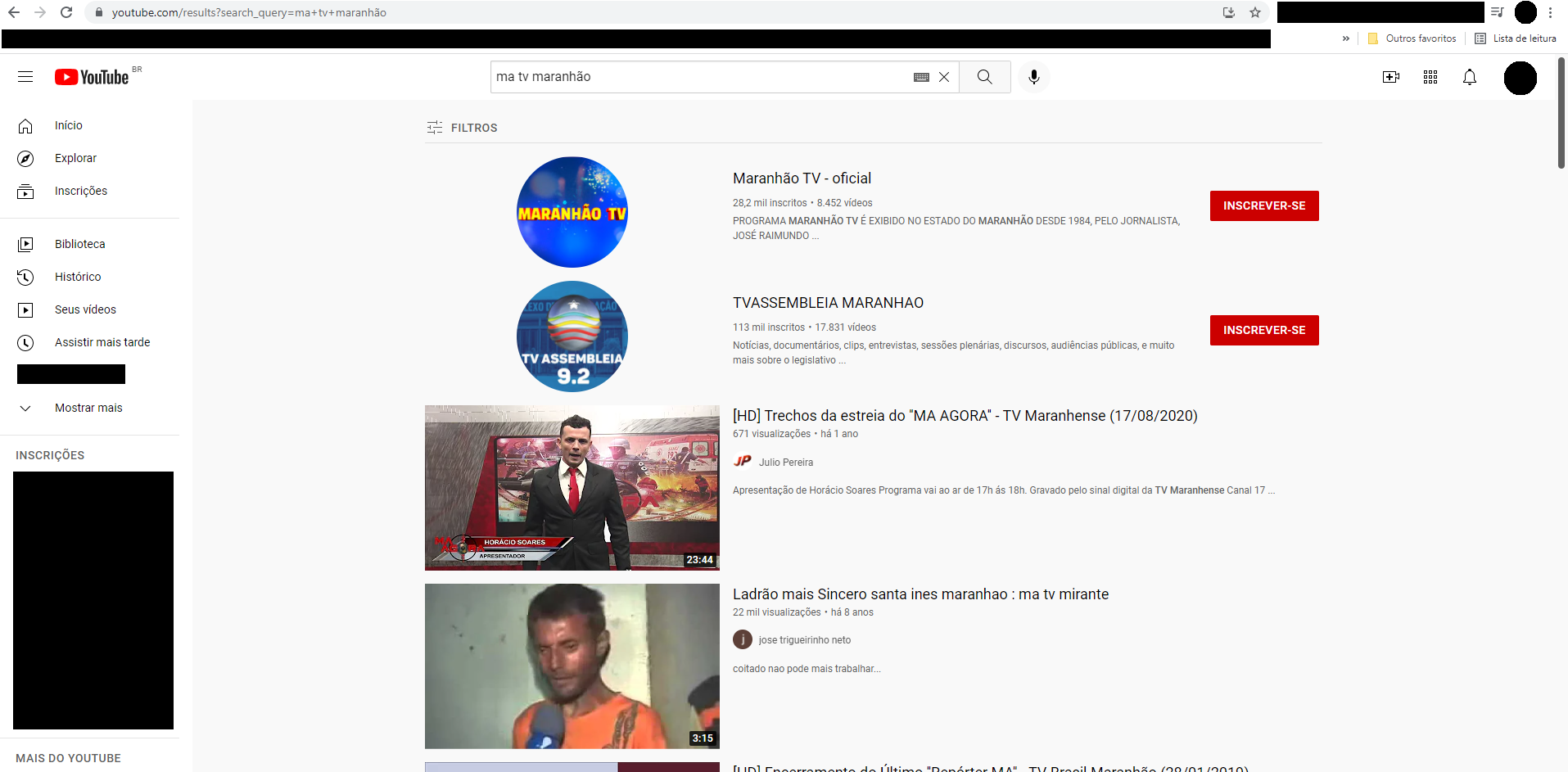The height and width of the screenshot is (772, 1568).
Task: Clear the search text with X icon
Action: (944, 77)
